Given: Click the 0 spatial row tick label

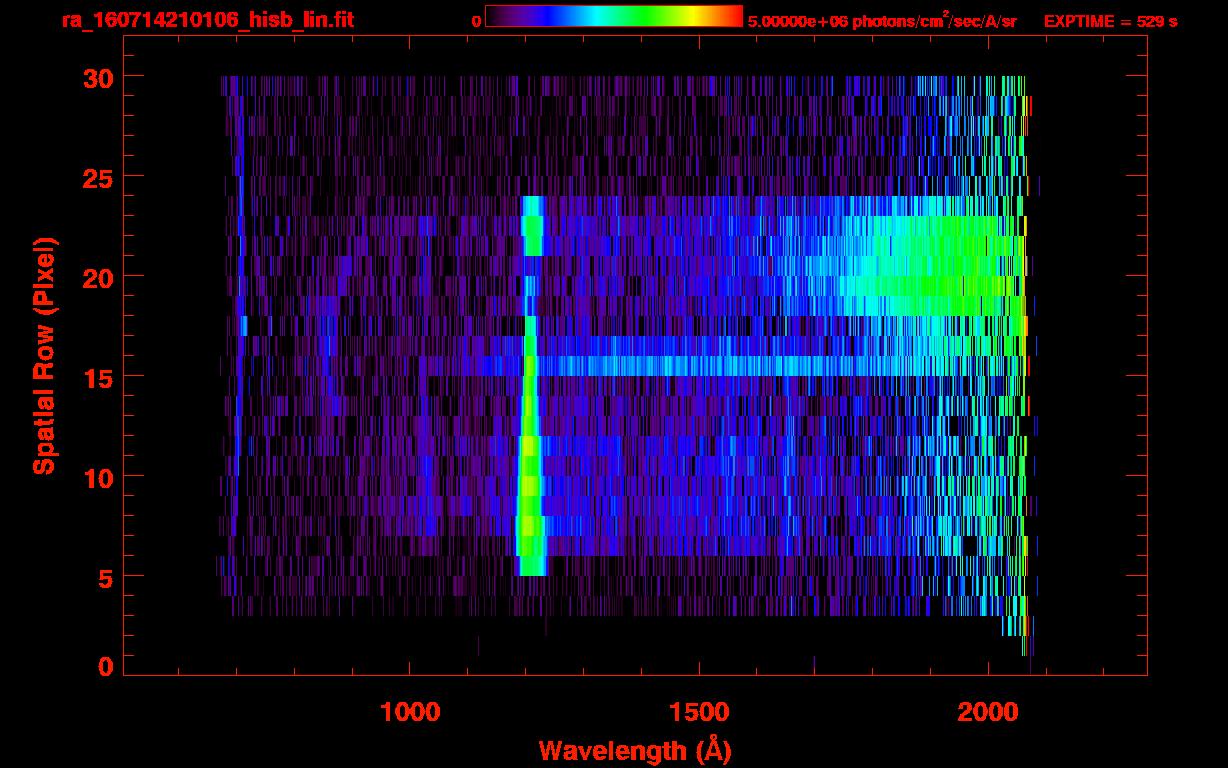Looking at the screenshot, I should pyautogui.click(x=105, y=667).
